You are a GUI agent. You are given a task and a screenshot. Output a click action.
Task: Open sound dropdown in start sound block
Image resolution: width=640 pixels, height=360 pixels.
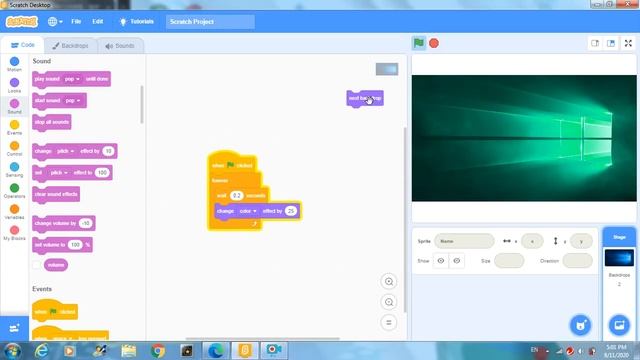click(73, 100)
